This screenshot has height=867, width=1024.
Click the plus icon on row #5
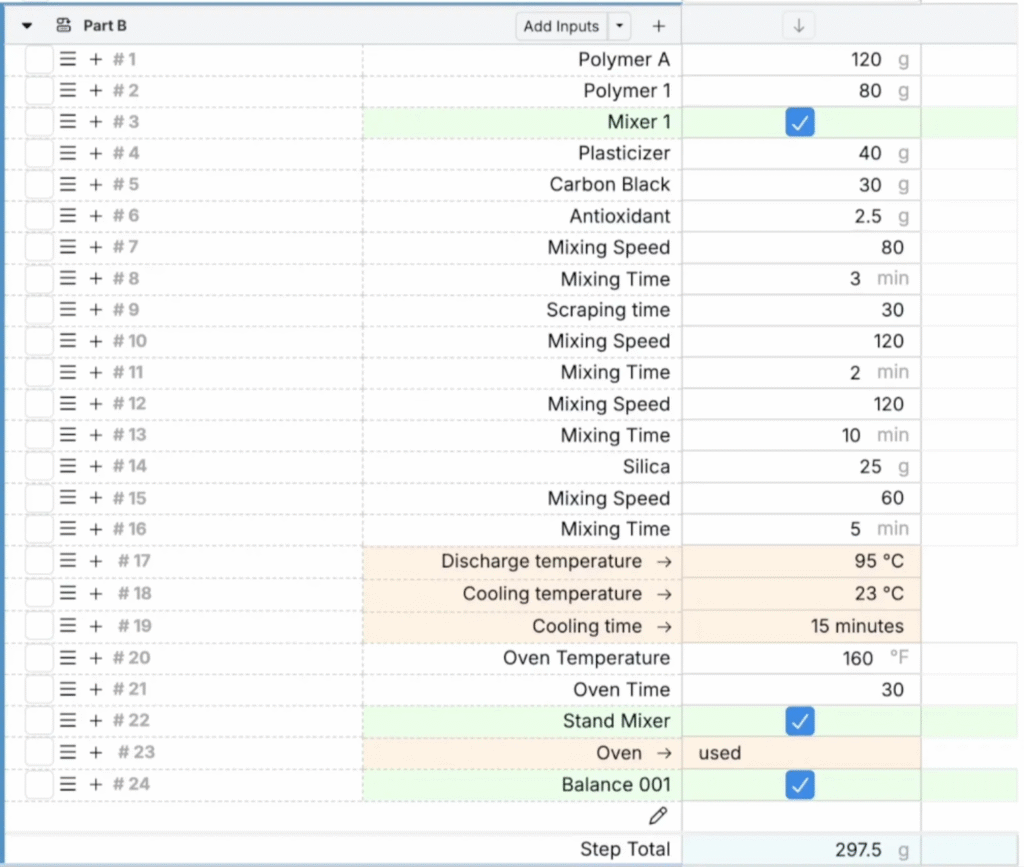pos(96,185)
